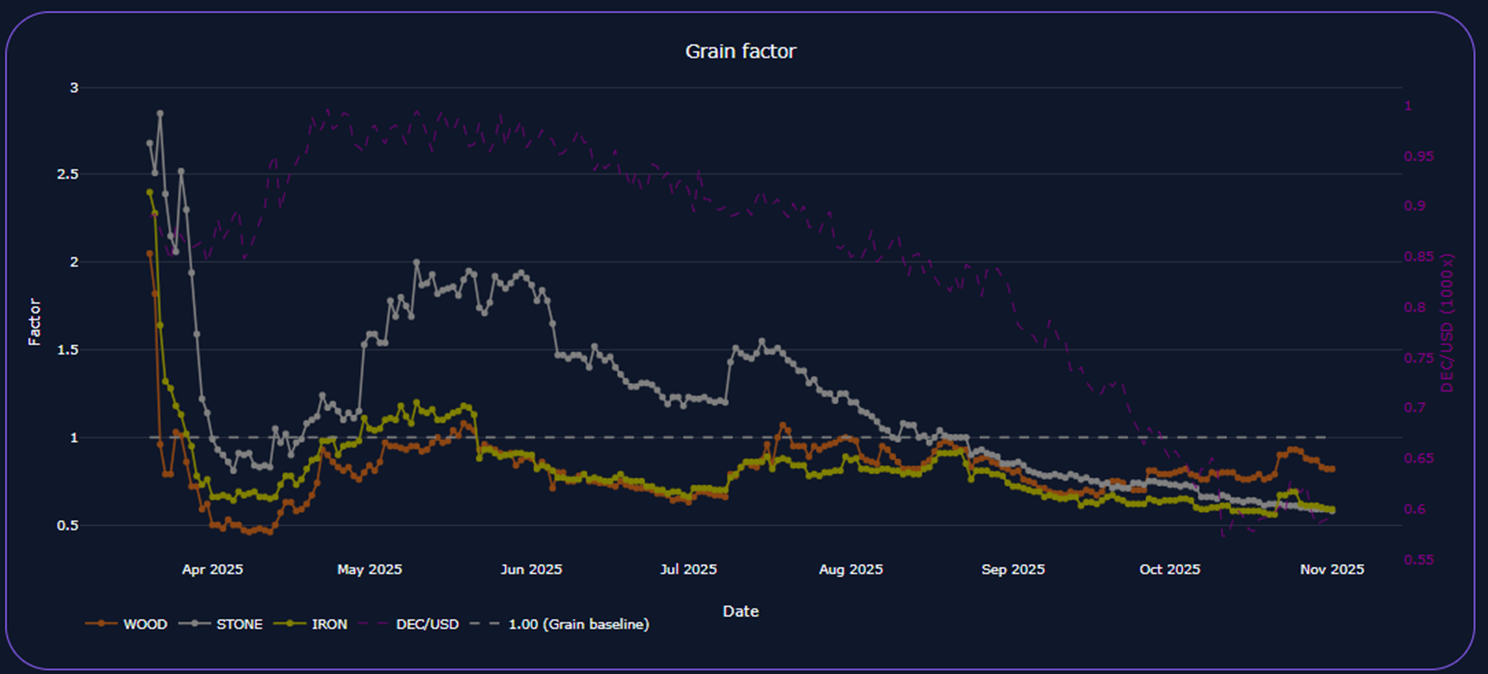Click the 'Factor' y-axis title
Viewport: 1488px width, 674px height.
(35, 322)
